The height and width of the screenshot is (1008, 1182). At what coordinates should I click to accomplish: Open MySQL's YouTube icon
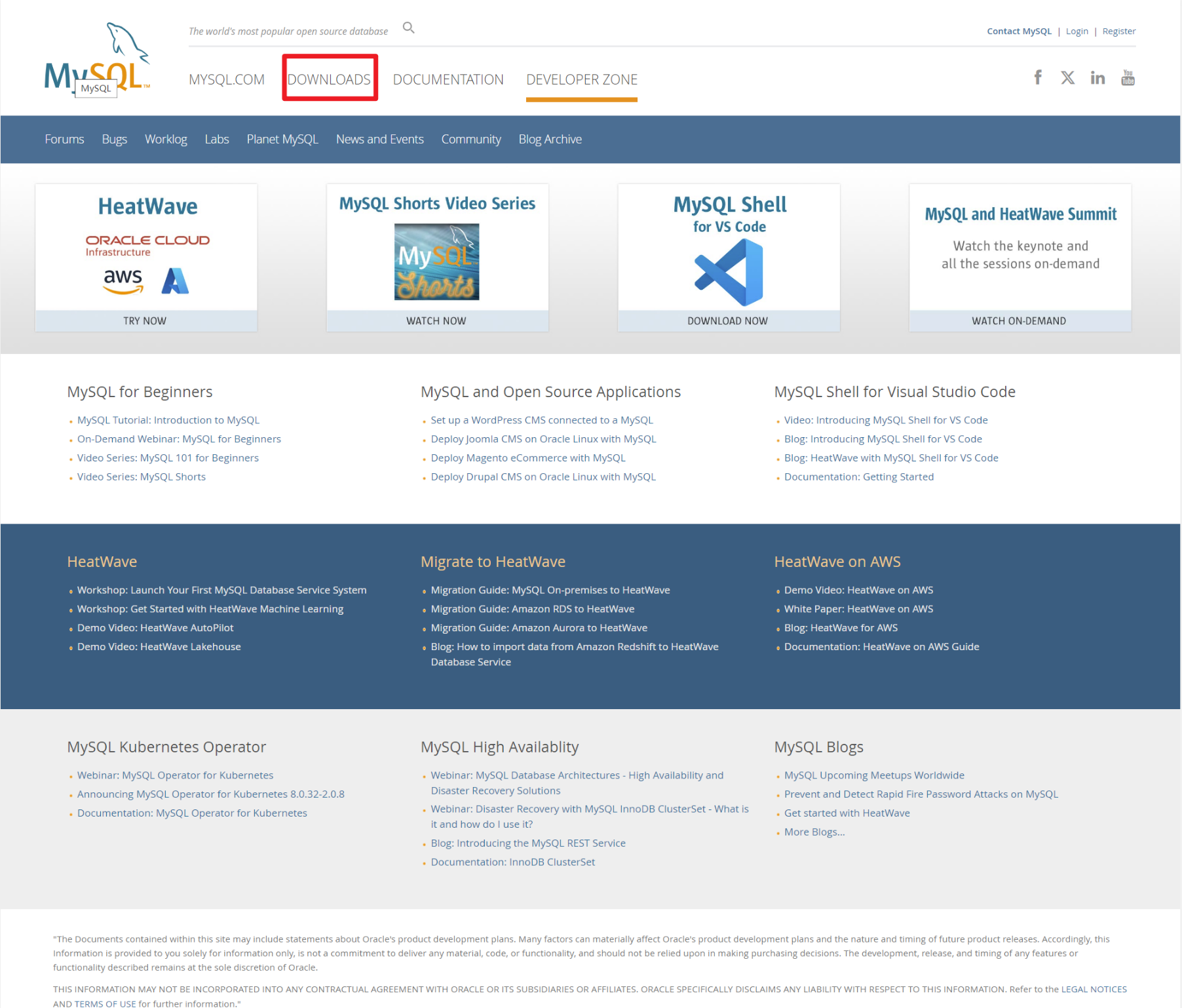[x=1128, y=77]
